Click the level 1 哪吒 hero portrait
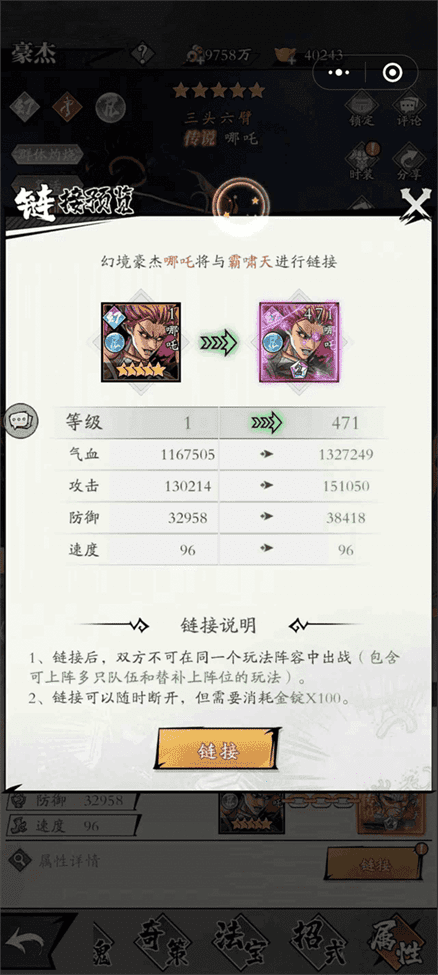This screenshot has height=975, width=438. click(x=141, y=341)
